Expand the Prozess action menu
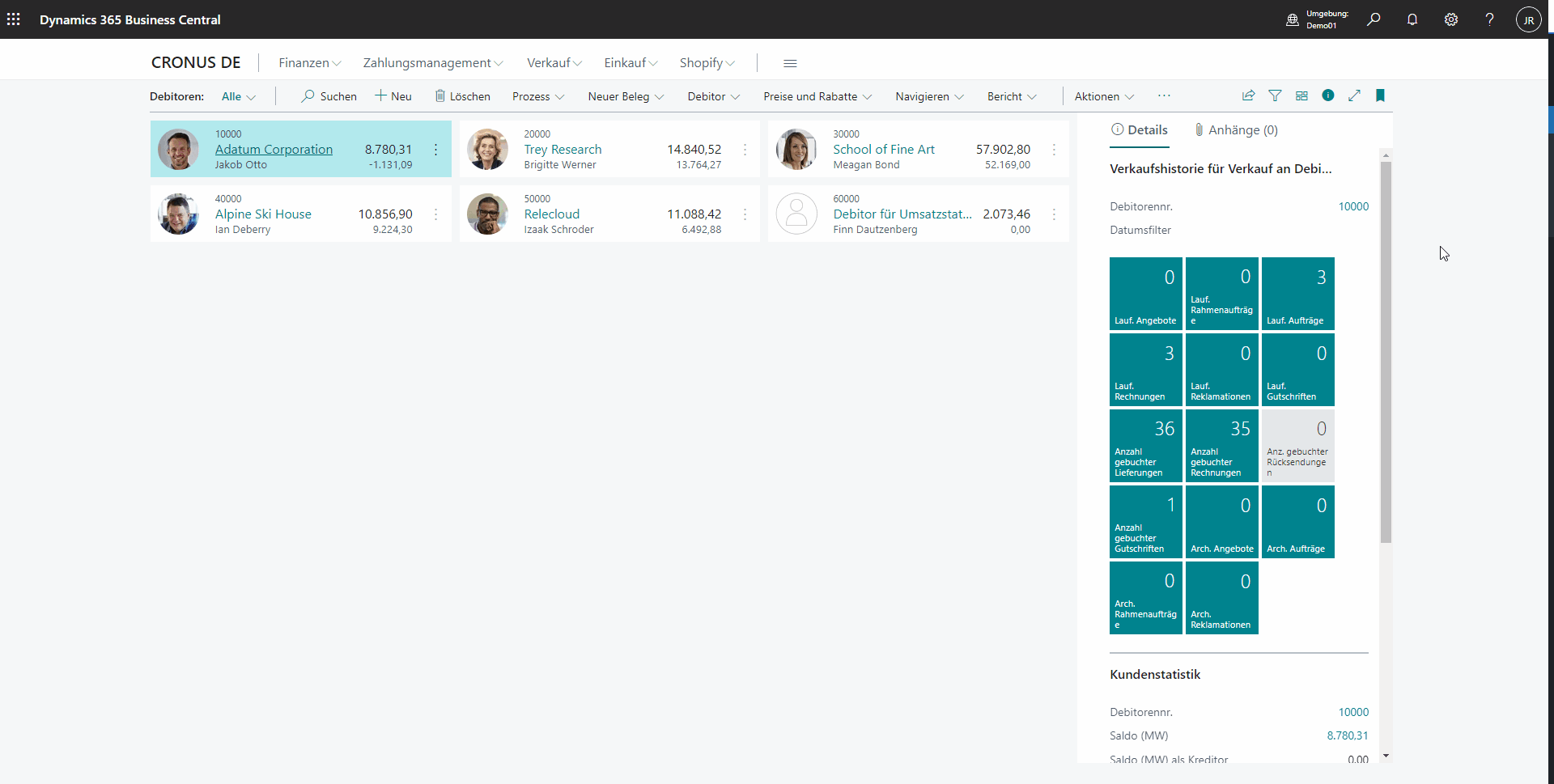Viewport: 1554px width, 784px height. click(x=538, y=96)
